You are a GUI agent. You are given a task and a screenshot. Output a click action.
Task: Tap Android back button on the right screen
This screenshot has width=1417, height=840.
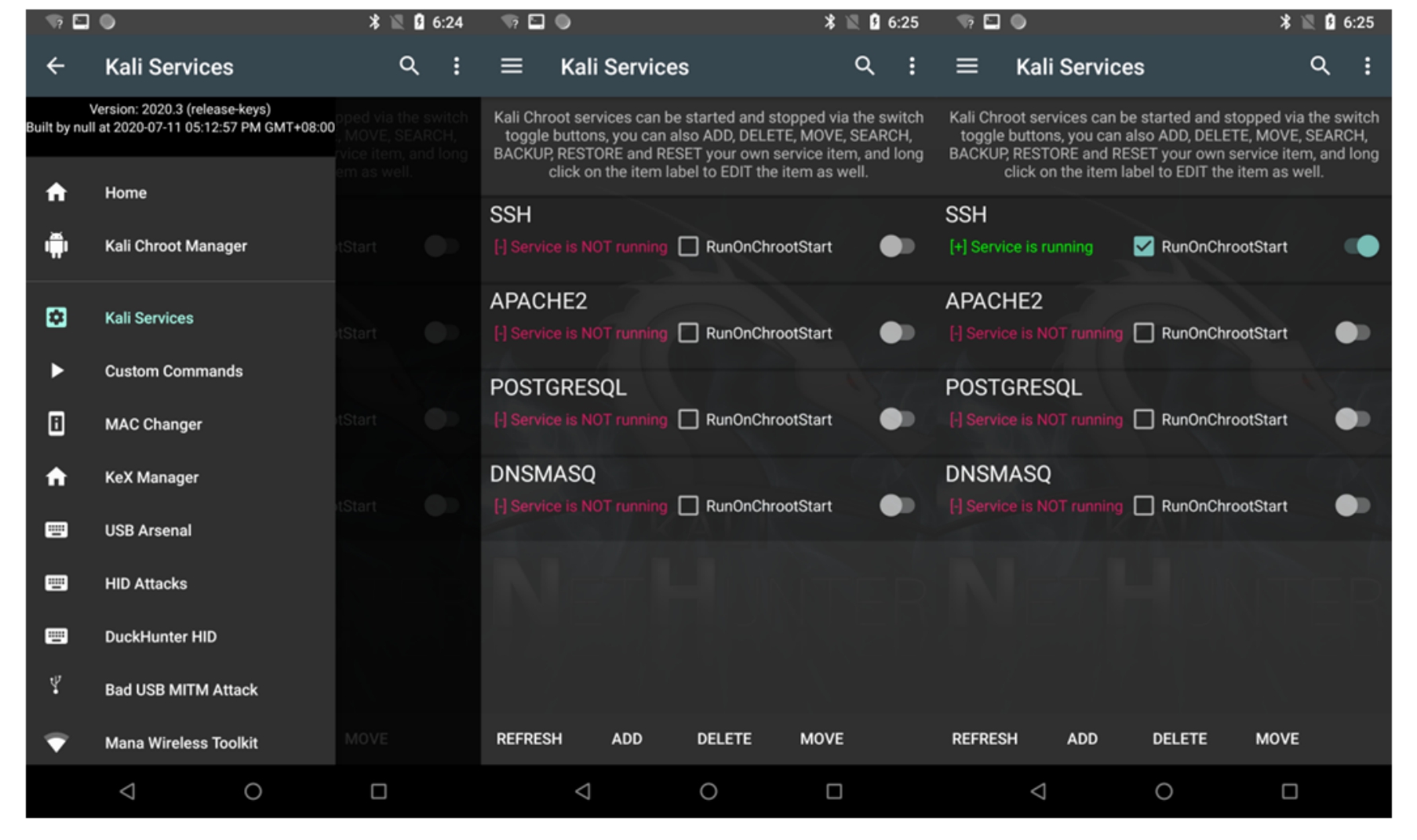pyautogui.click(x=1038, y=791)
